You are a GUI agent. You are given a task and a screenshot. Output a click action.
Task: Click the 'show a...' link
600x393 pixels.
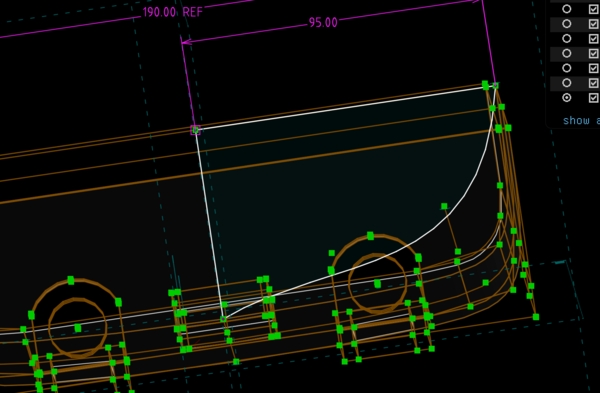pos(581,121)
